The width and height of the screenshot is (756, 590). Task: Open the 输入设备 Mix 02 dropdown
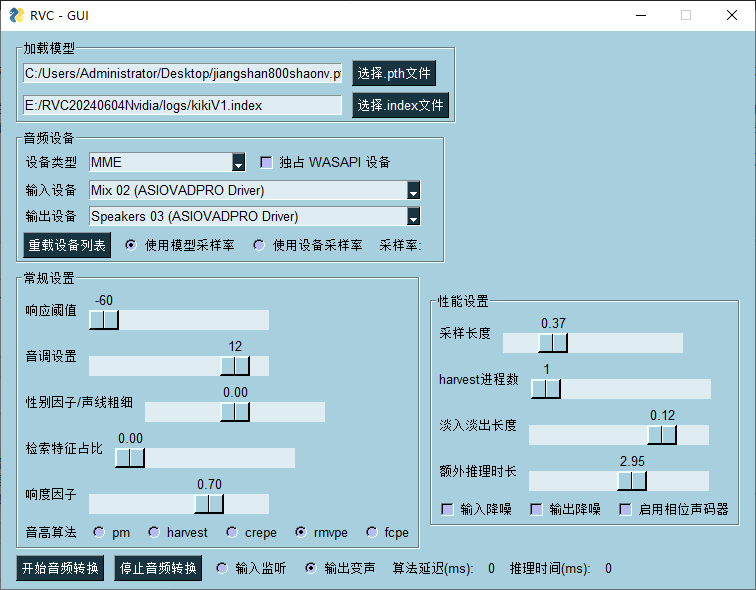click(x=413, y=190)
